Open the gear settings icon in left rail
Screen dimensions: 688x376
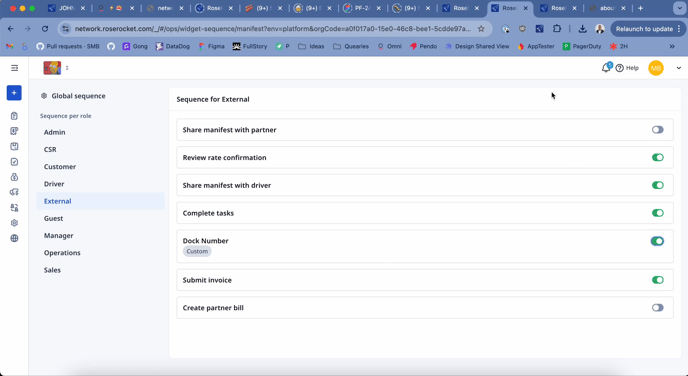[14, 223]
